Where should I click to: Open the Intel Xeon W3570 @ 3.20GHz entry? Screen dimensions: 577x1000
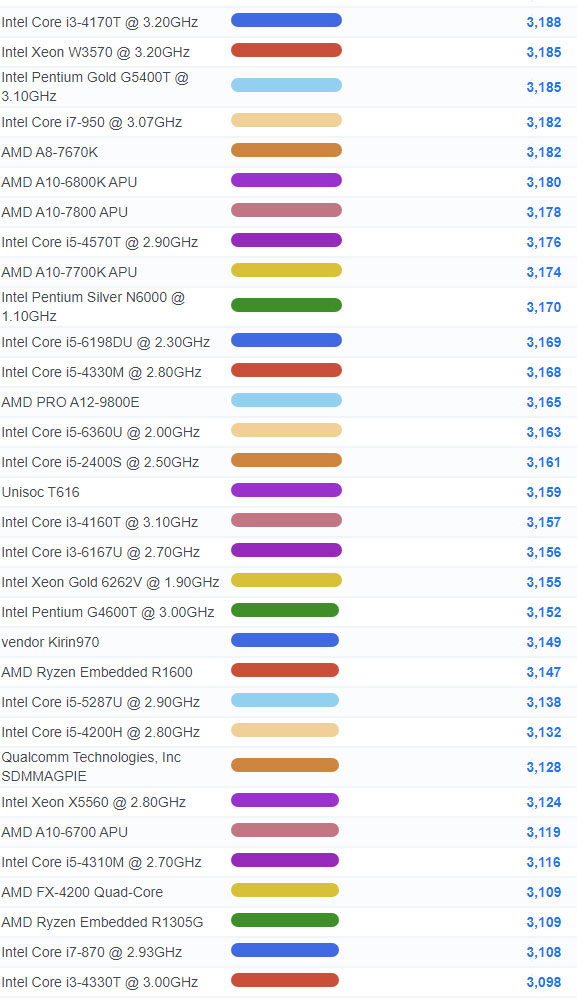click(96, 52)
